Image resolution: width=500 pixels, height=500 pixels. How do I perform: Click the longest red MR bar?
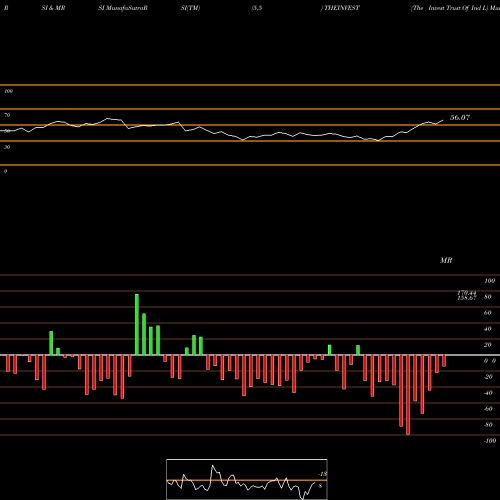408,395
